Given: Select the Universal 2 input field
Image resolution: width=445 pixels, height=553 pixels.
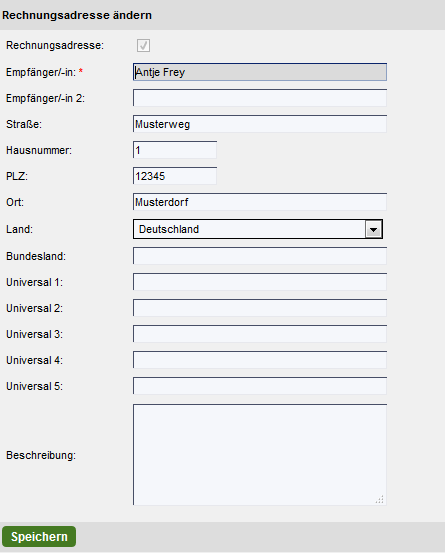Looking at the screenshot, I should (x=260, y=308).
